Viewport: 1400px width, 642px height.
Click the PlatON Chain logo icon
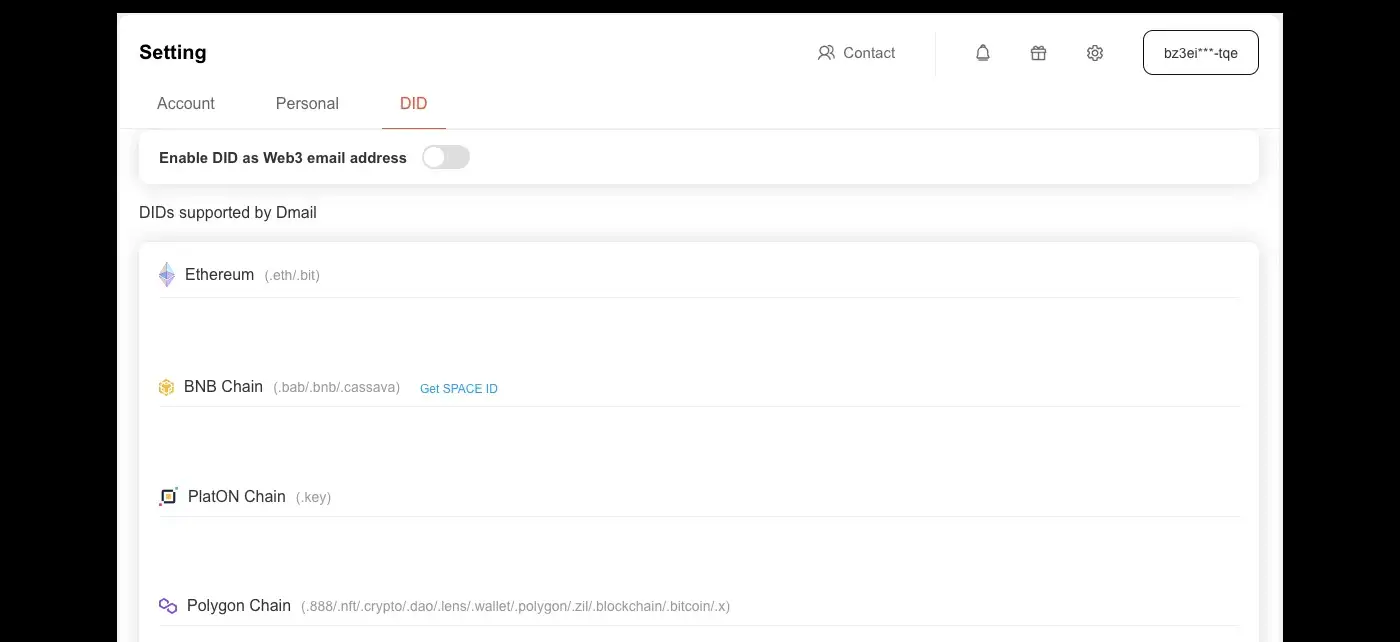[168, 497]
